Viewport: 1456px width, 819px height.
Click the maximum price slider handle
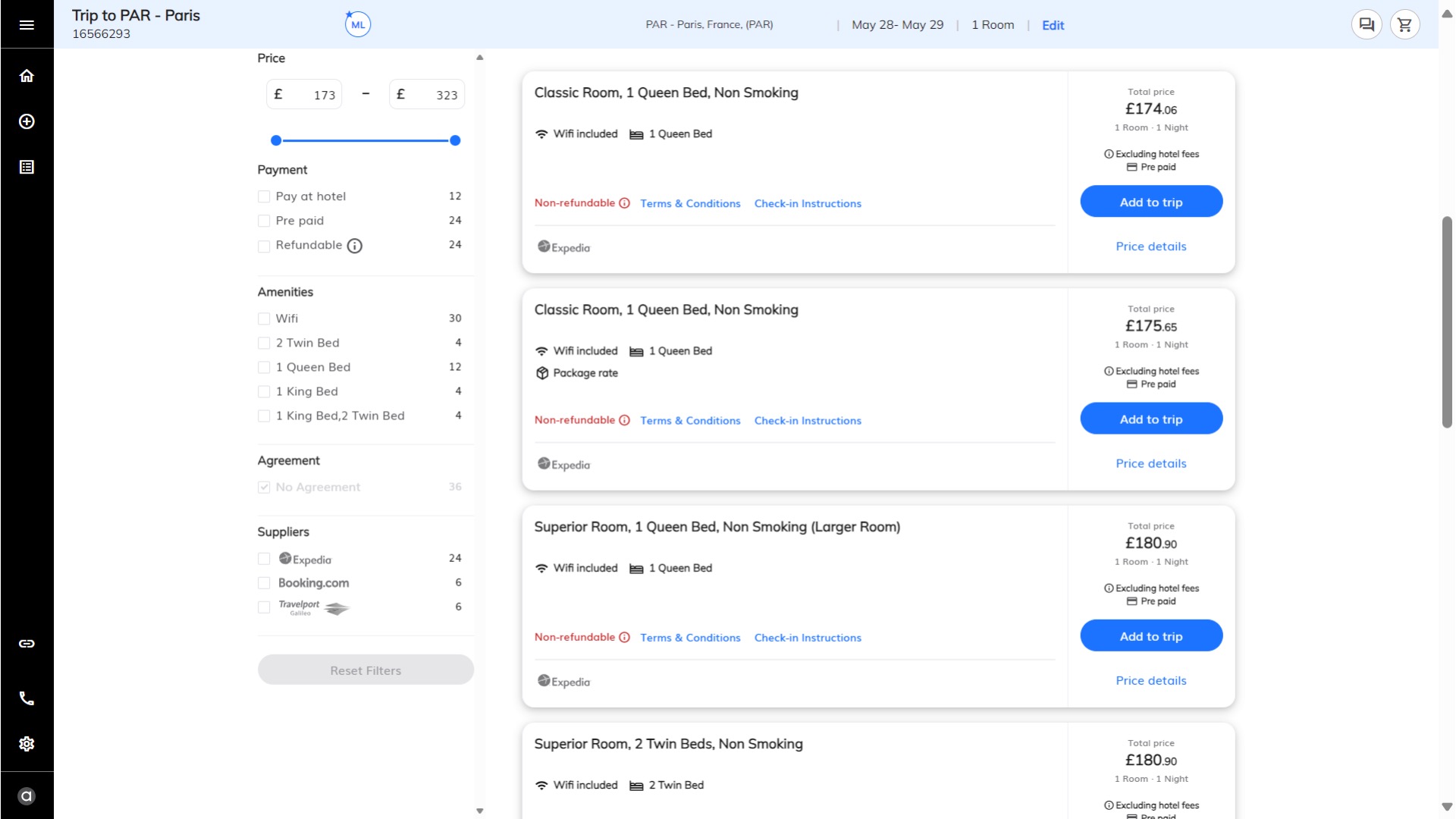[455, 140]
